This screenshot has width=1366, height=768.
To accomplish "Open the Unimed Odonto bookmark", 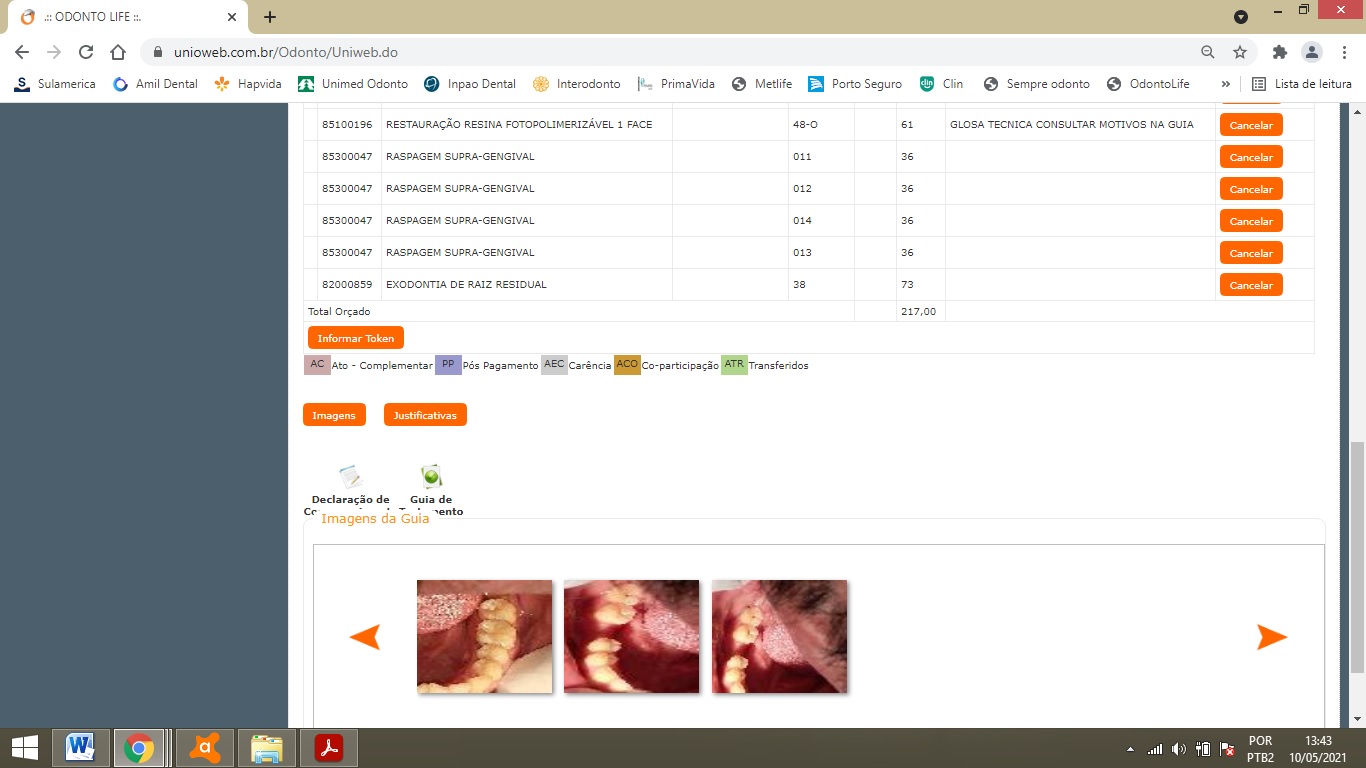I will point(353,84).
